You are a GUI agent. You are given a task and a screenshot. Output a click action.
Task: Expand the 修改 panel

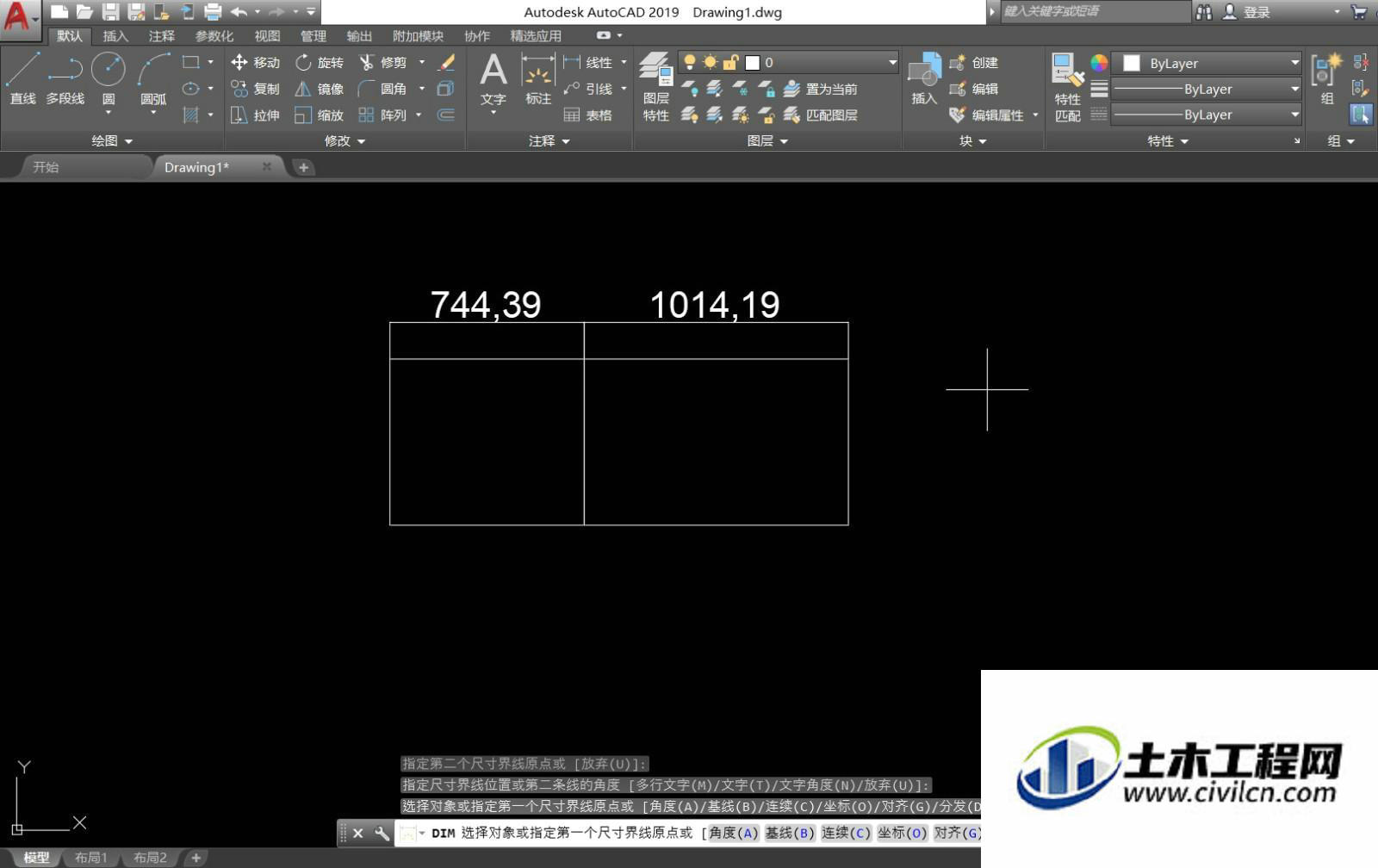(344, 140)
